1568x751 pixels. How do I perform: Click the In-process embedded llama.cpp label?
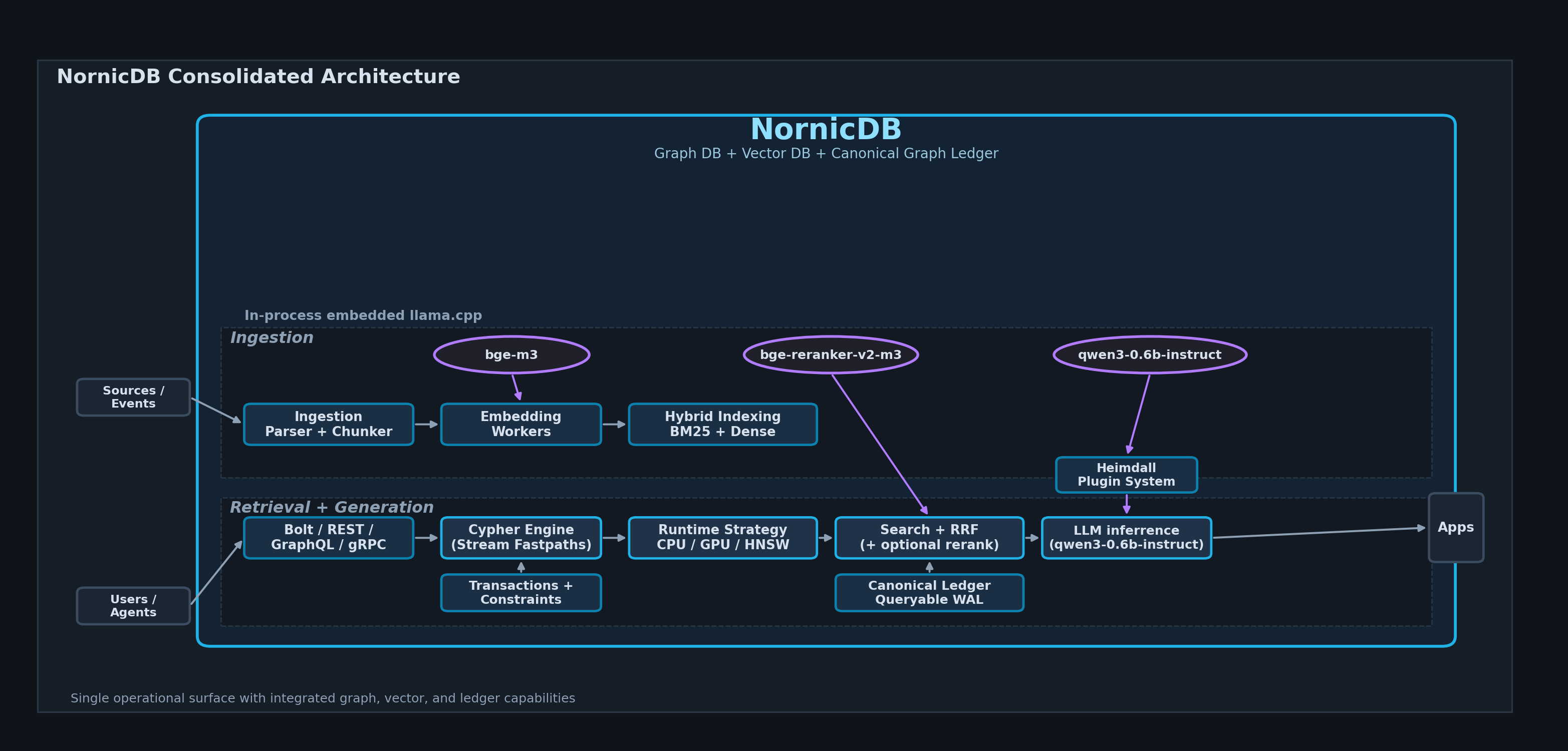363,315
